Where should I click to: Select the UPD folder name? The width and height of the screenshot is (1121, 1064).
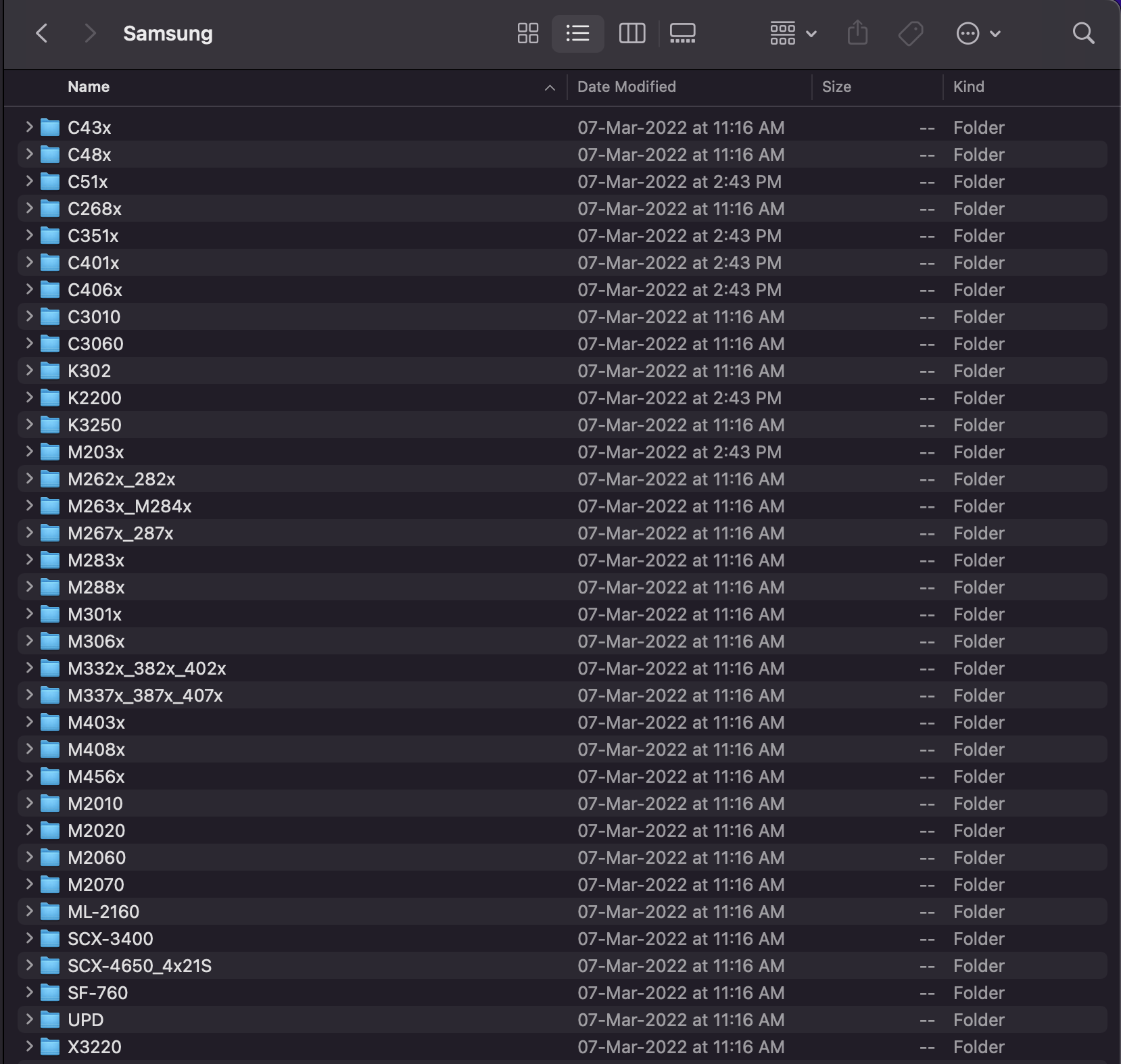click(x=85, y=1020)
